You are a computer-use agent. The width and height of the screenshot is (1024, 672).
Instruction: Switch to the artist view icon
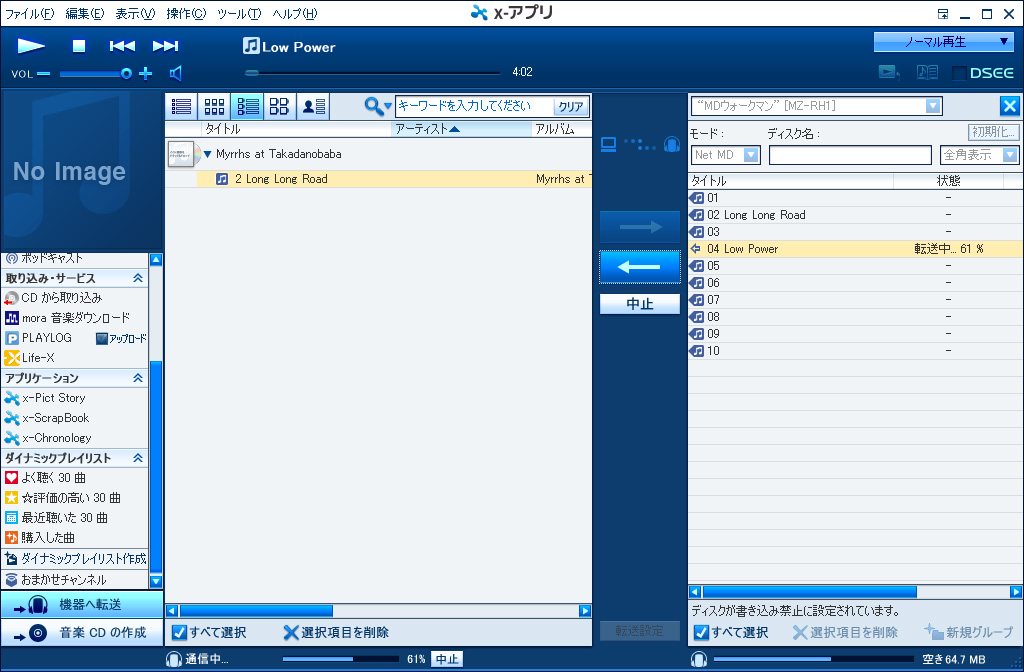click(313, 106)
